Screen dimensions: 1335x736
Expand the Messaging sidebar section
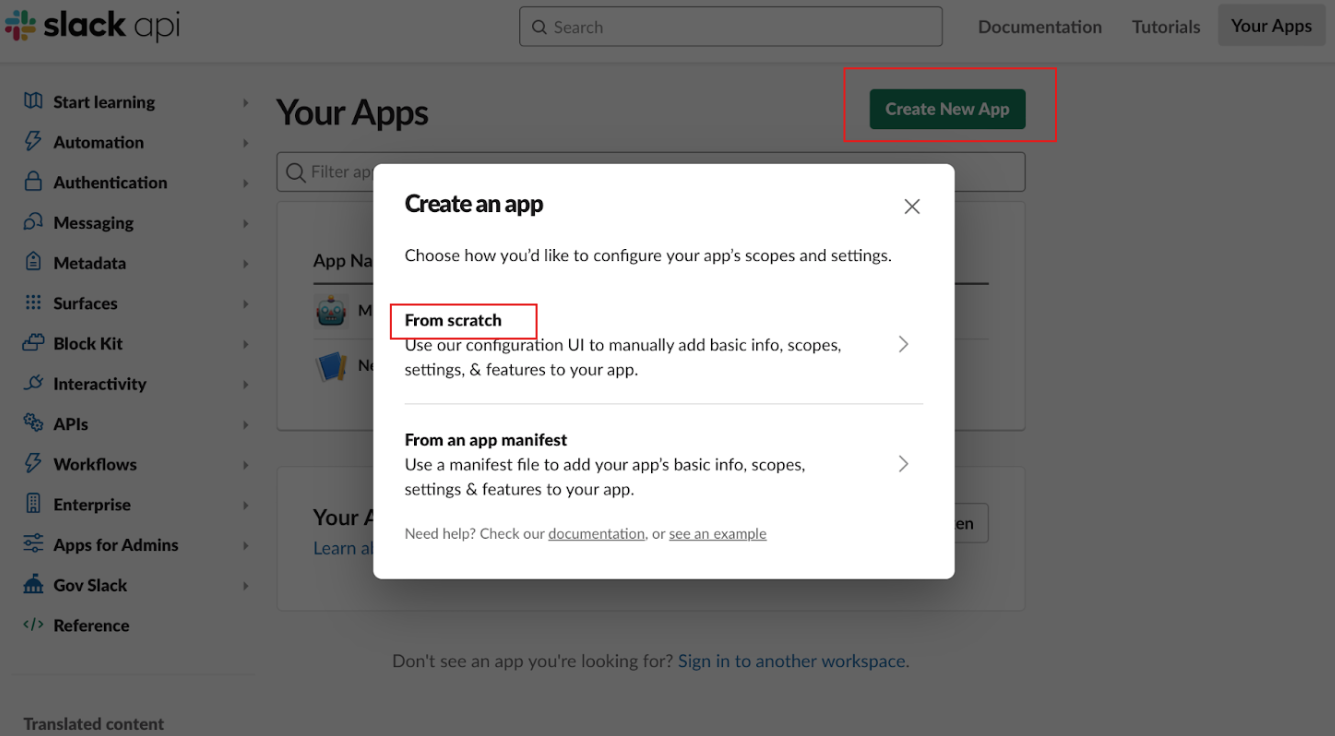(245, 223)
